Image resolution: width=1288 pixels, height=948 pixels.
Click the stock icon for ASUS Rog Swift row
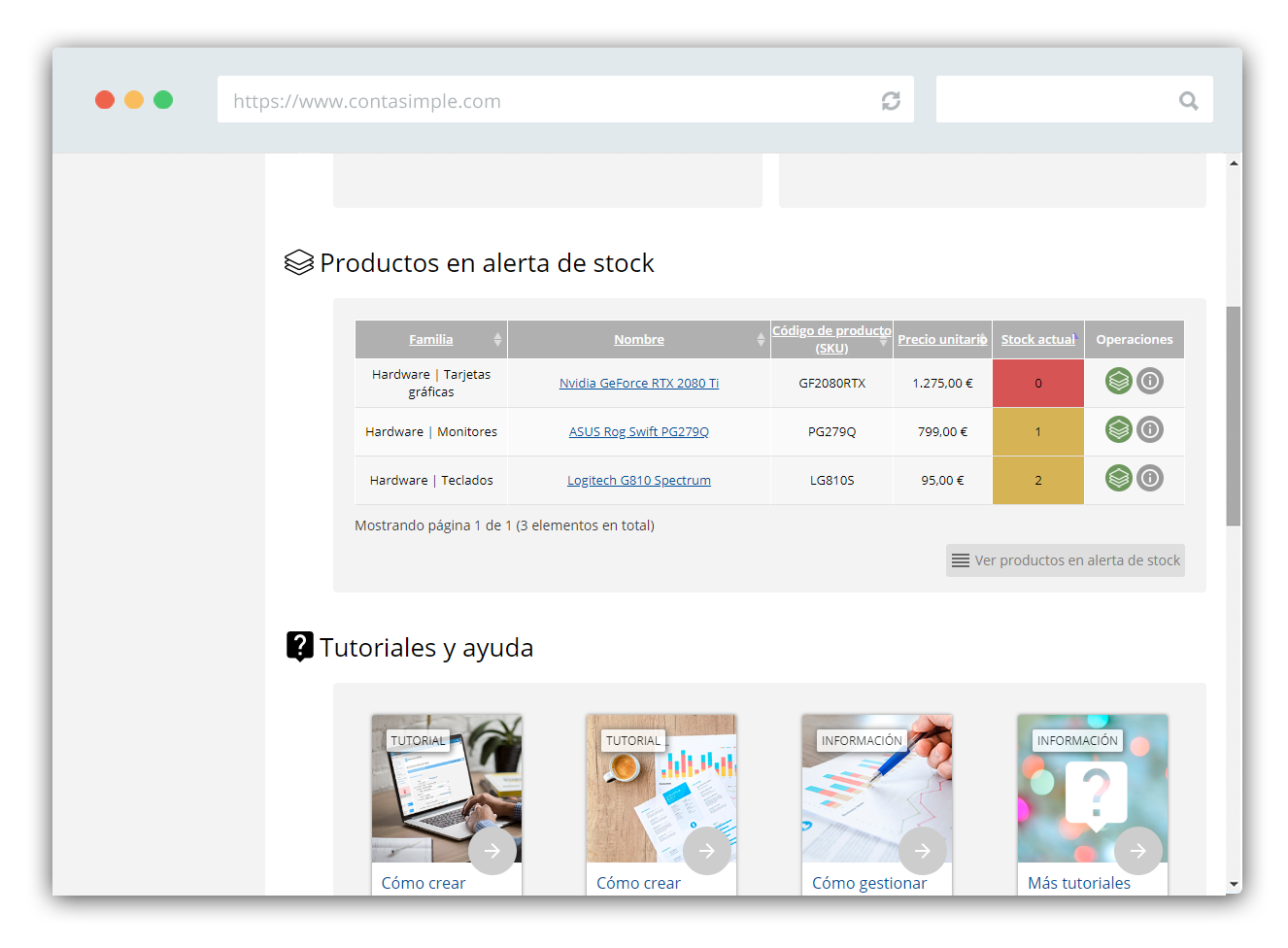click(1119, 429)
